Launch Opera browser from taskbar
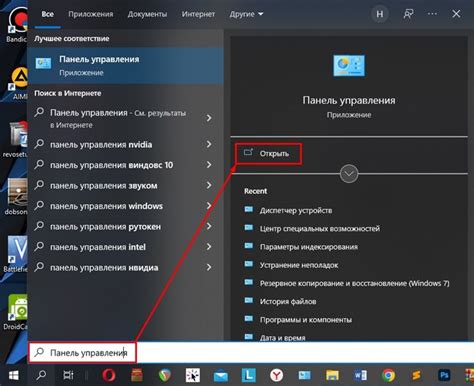Viewport: 474px width, 386px height. coord(109,375)
